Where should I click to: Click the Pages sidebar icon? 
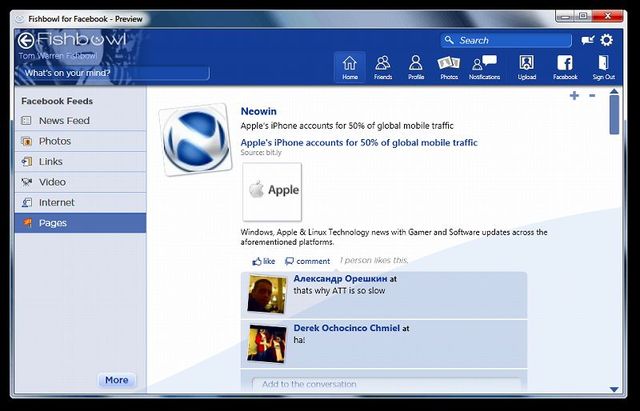[x=26, y=223]
